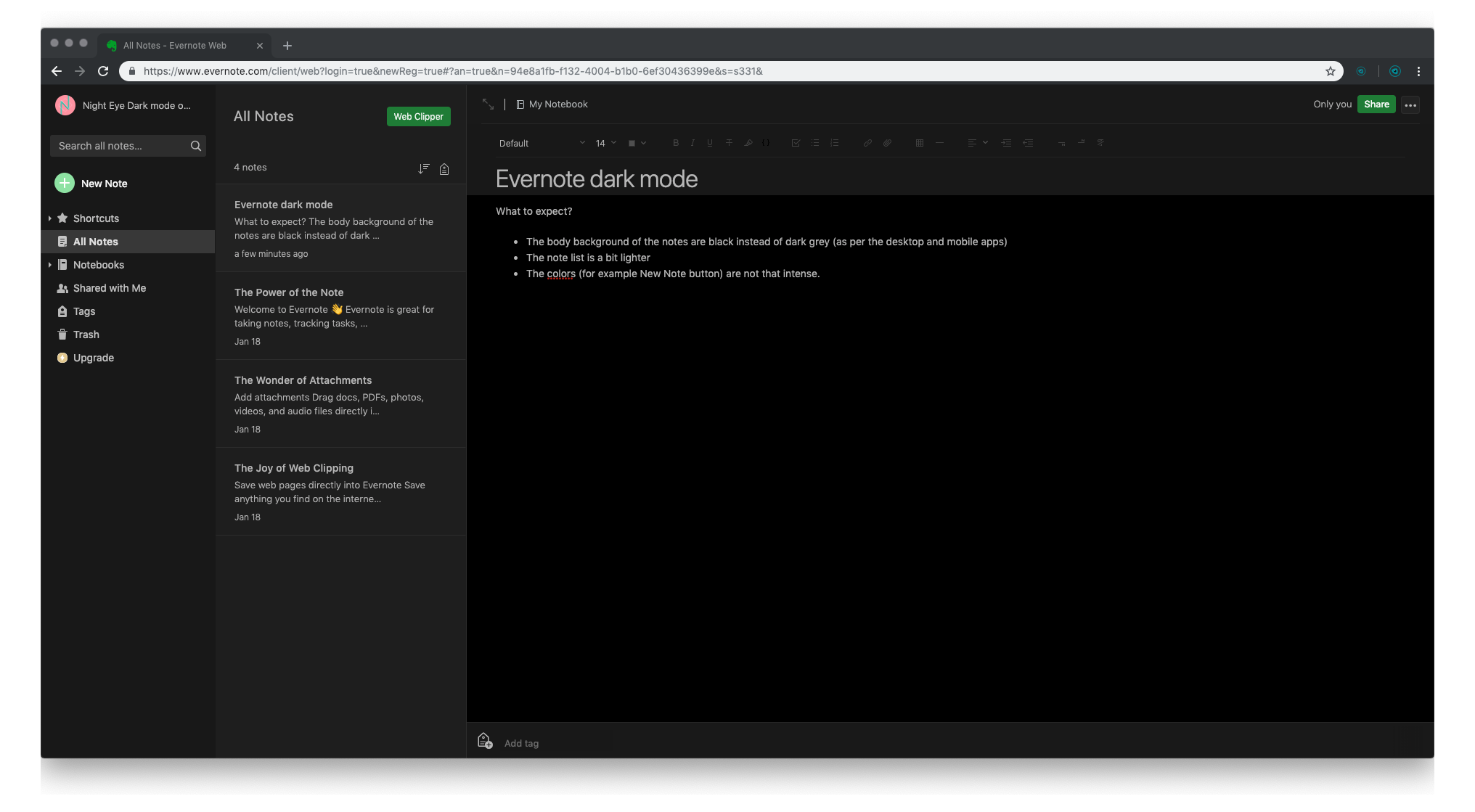Open the text alignment dropdown
The width and height of the screenshot is (1475, 812).
coord(978,143)
